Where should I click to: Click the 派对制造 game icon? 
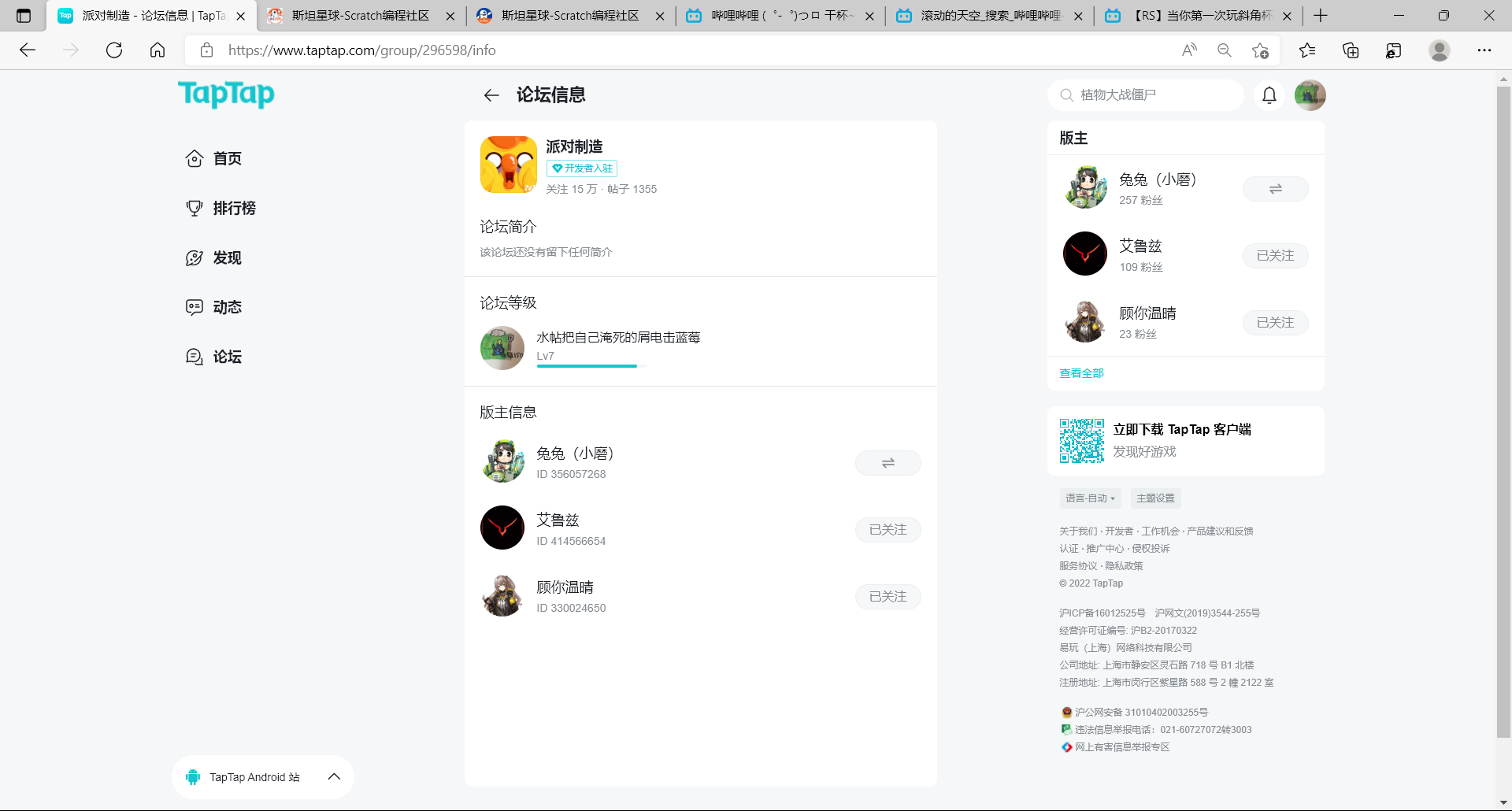click(x=509, y=165)
